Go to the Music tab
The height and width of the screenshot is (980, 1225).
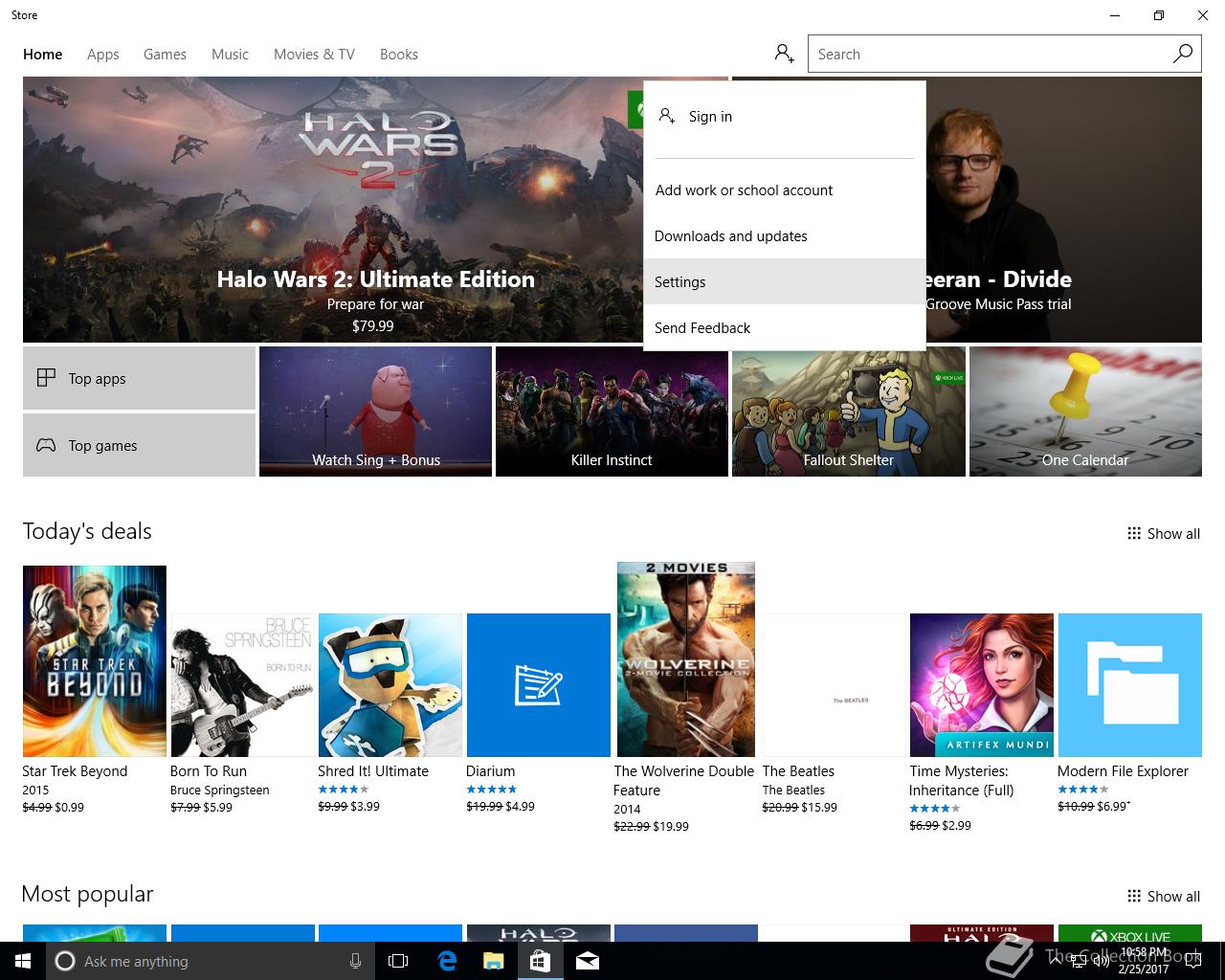coord(230,55)
